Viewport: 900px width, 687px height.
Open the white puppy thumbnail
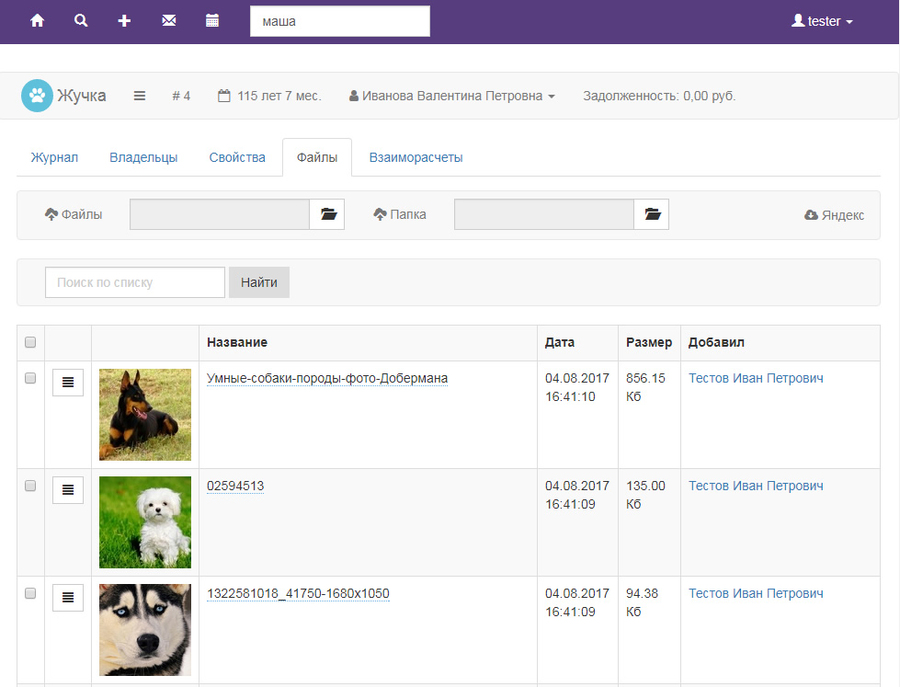145,522
